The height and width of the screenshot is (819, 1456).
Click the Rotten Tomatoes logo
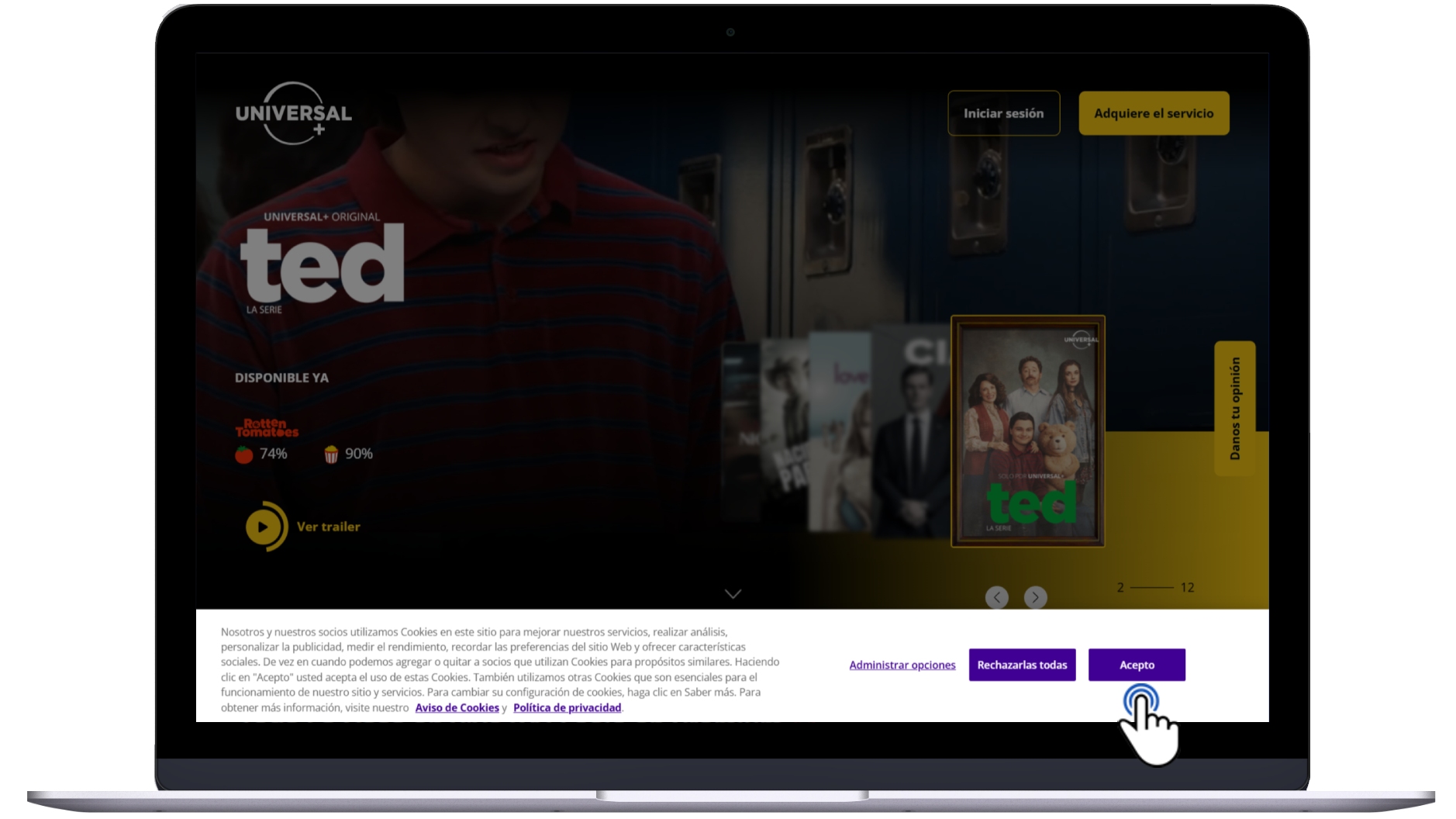267,428
